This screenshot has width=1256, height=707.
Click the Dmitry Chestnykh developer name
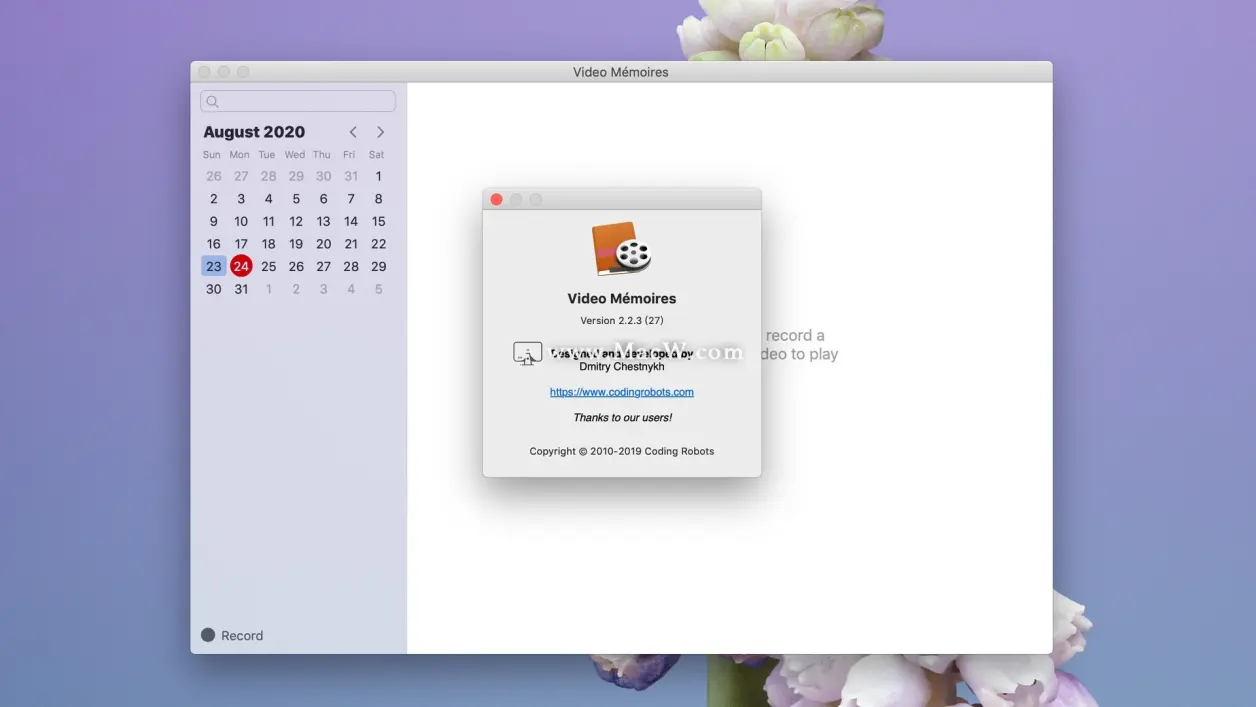tap(621, 366)
